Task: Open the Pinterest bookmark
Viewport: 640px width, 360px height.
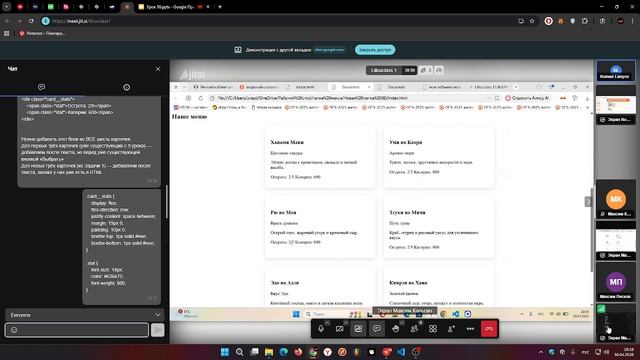Action: point(42,33)
